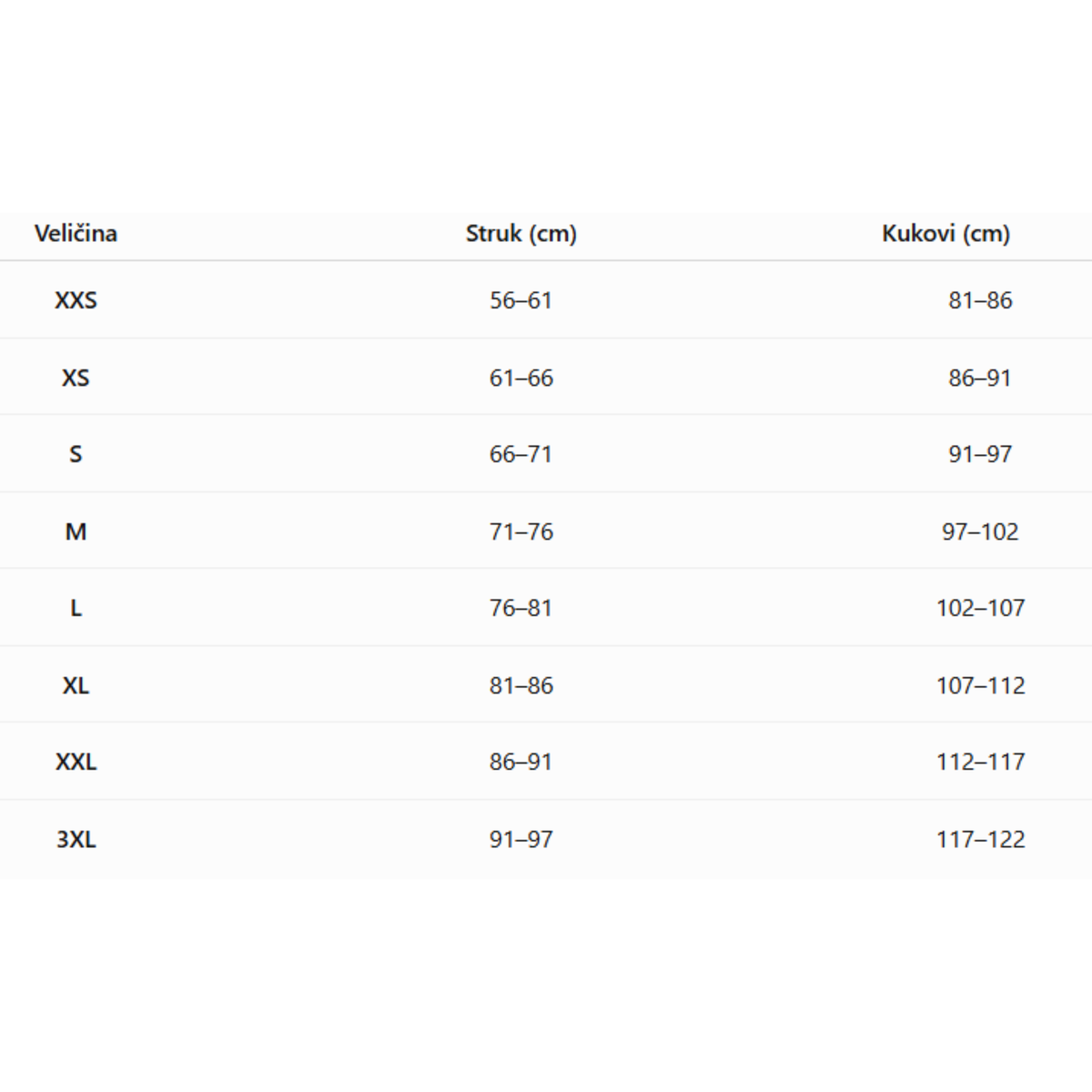Click the Kukovi (cm) column header
Screen dimensions: 1092x1092
coord(945,234)
